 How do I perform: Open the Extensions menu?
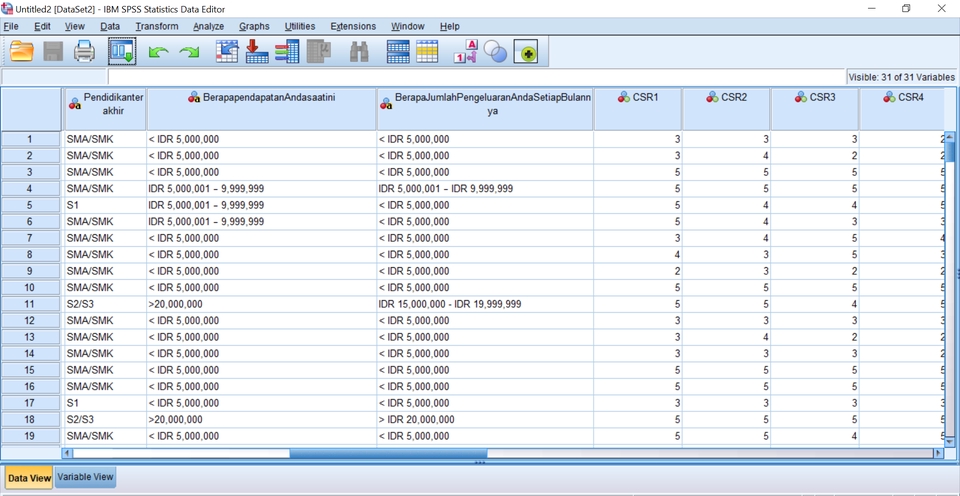point(353,26)
